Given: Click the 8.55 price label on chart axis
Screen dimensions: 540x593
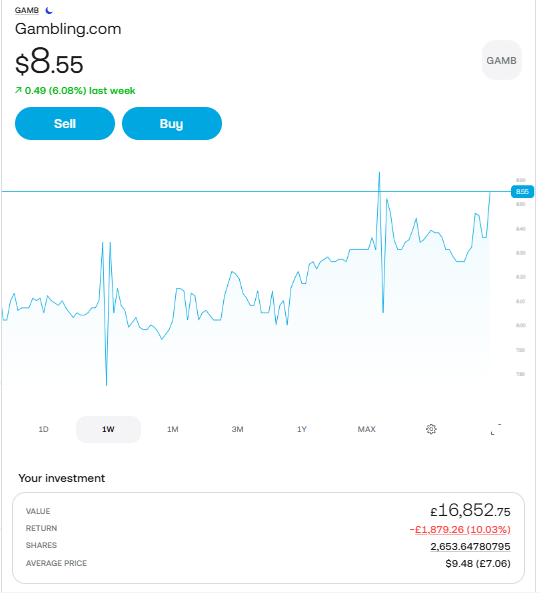Looking at the screenshot, I should click(x=522, y=192).
